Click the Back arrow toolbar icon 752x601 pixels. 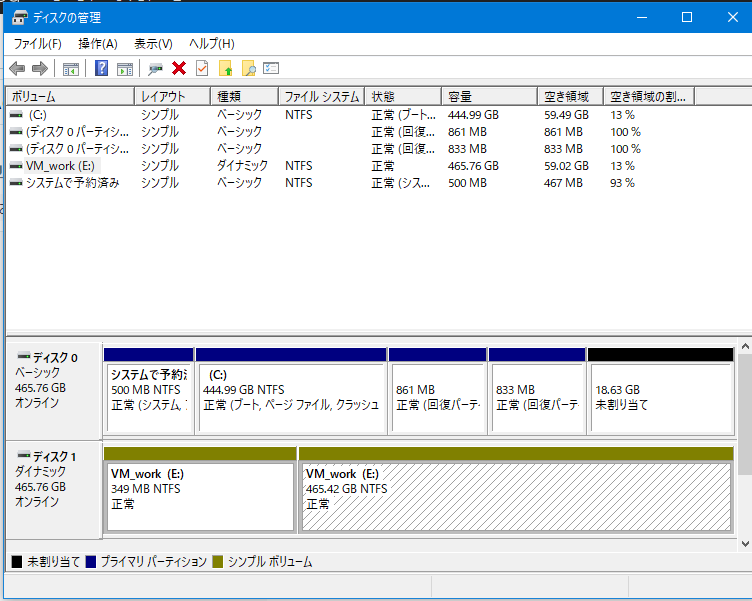[x=17, y=69]
